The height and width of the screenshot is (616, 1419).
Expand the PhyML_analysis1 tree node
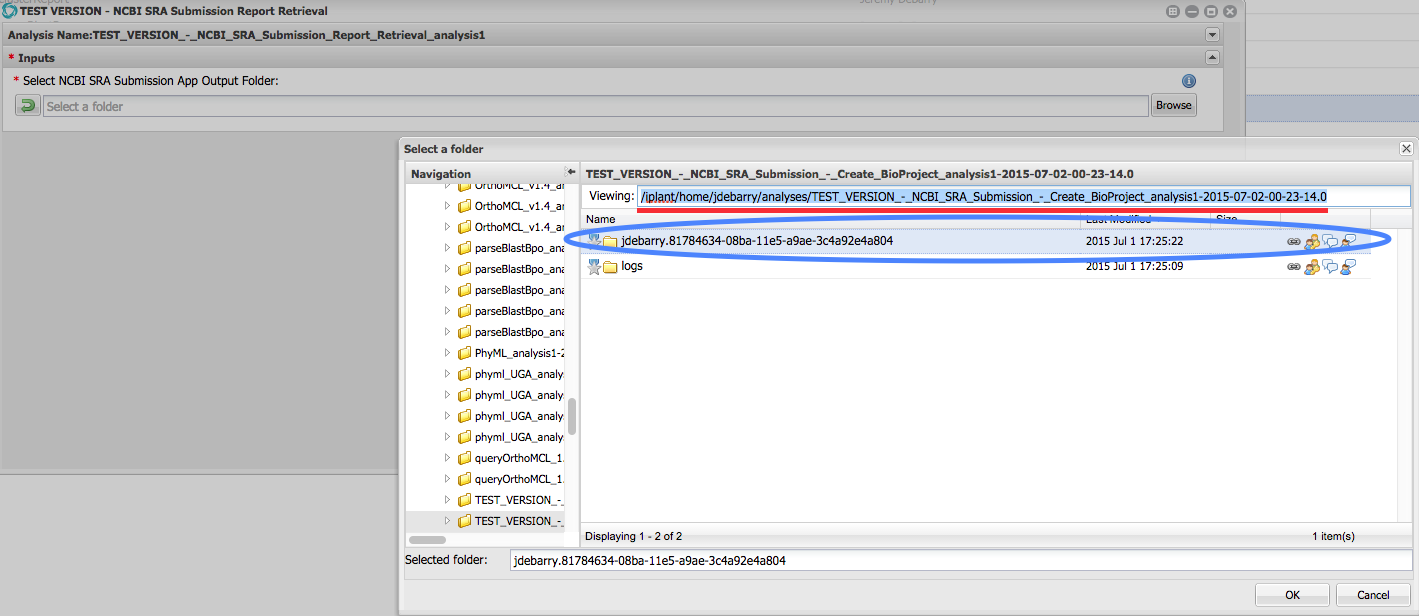click(448, 353)
